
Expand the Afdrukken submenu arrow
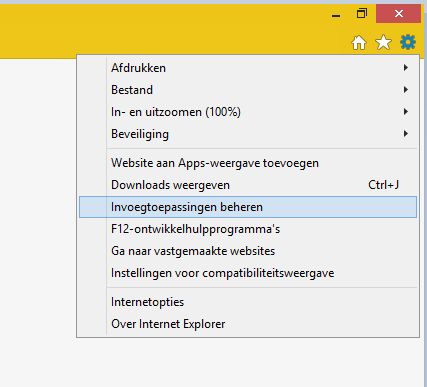406,68
